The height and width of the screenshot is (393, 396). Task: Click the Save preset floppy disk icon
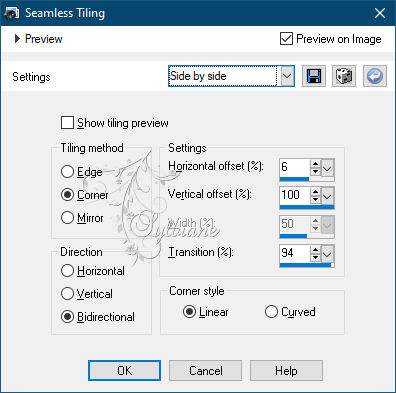[314, 76]
